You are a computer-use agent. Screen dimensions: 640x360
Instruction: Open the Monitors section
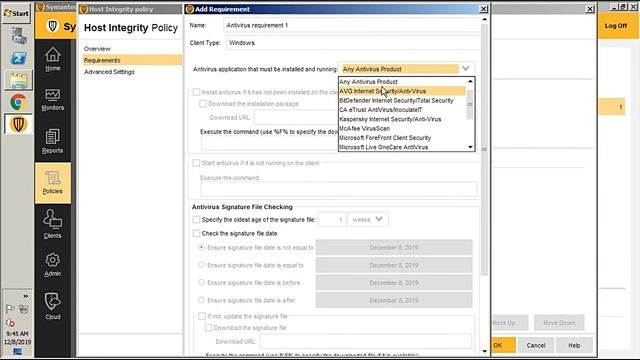53,100
